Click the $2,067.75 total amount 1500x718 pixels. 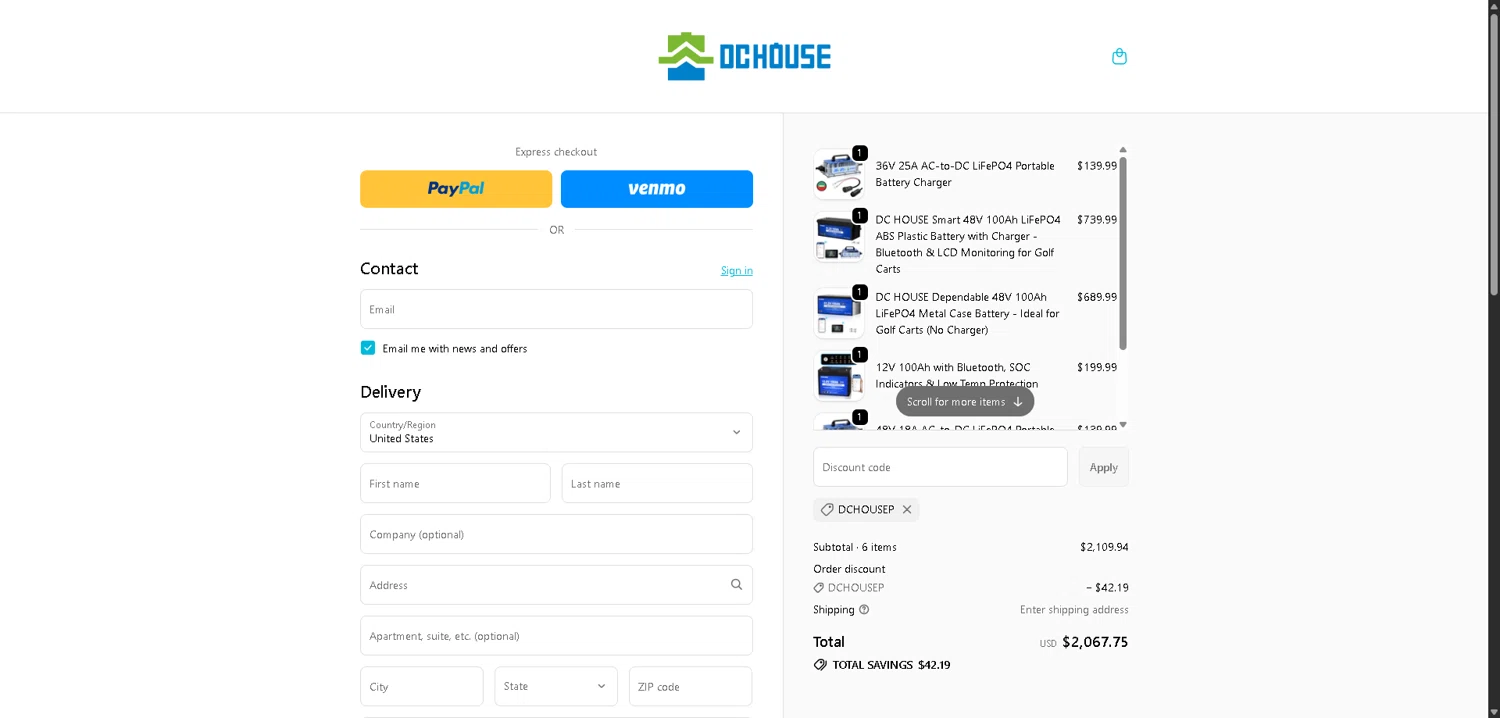(x=1095, y=642)
